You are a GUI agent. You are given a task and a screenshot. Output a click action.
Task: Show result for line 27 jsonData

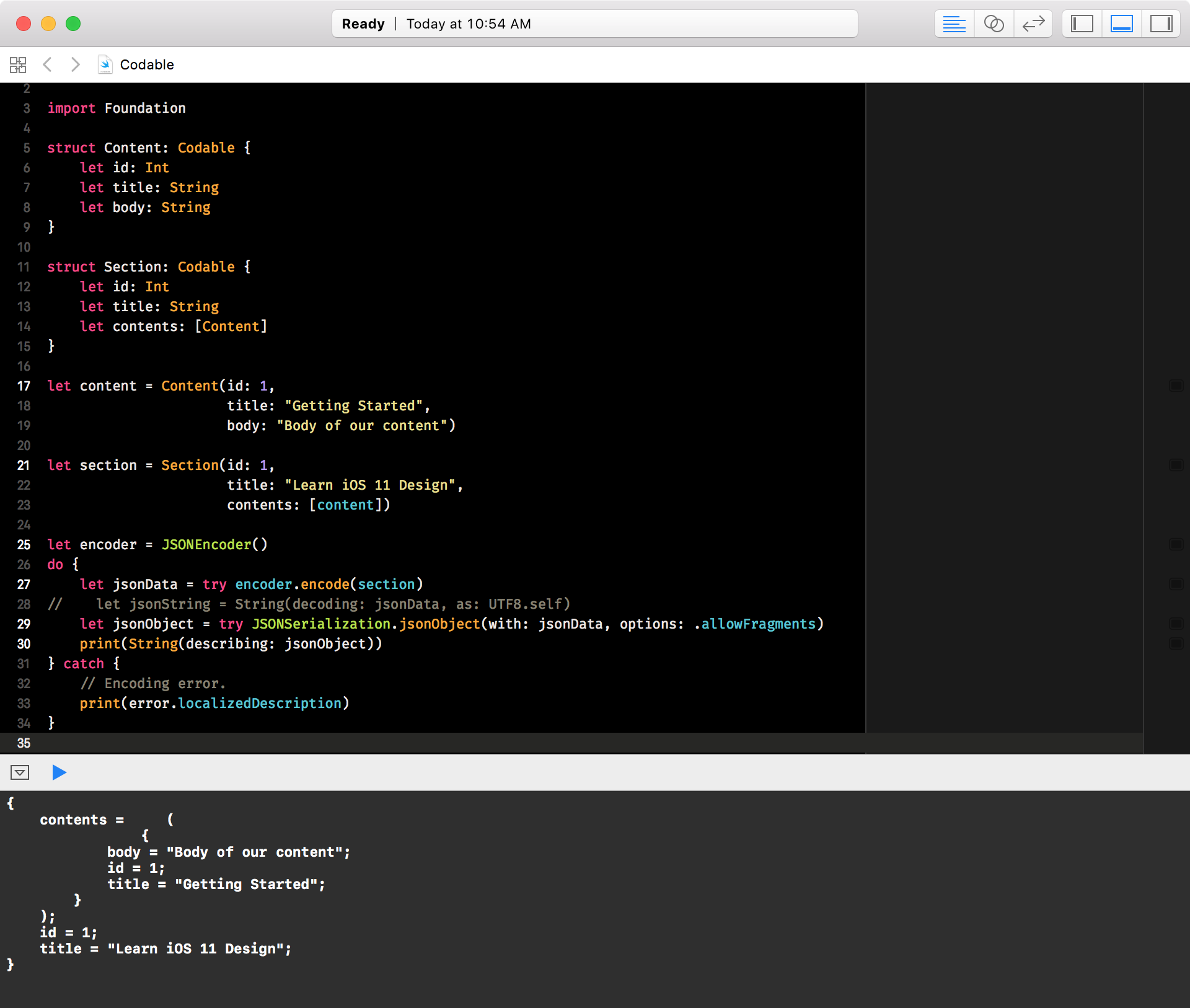1176,584
